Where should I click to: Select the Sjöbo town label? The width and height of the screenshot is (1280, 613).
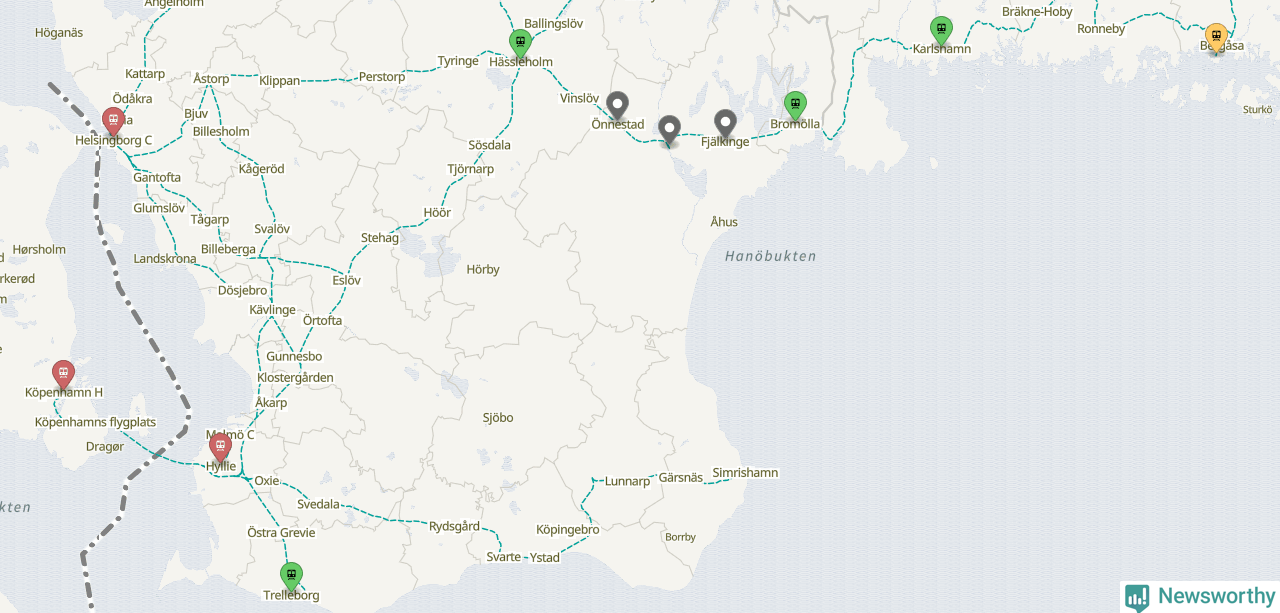point(498,418)
